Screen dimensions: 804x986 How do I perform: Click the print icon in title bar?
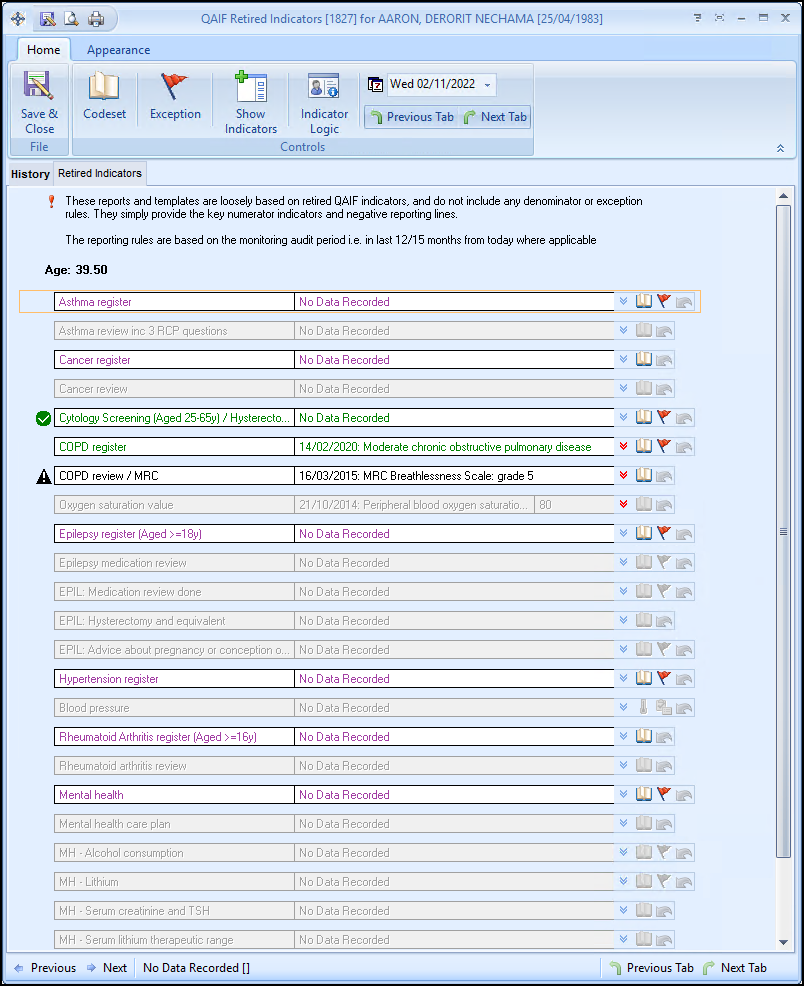coord(96,18)
